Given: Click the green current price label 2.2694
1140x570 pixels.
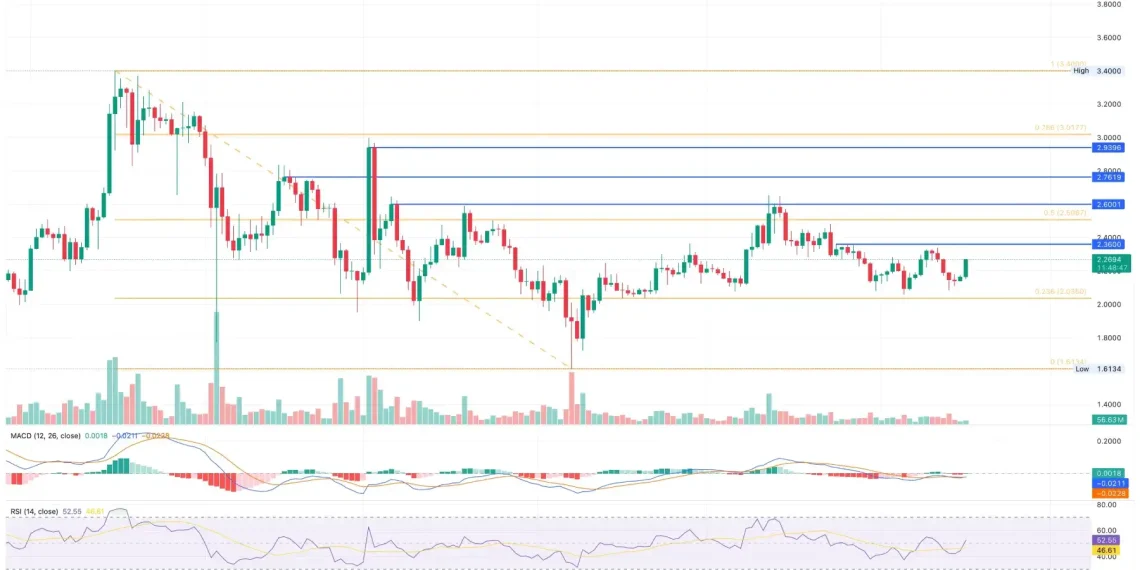Looking at the screenshot, I should (1110, 258).
